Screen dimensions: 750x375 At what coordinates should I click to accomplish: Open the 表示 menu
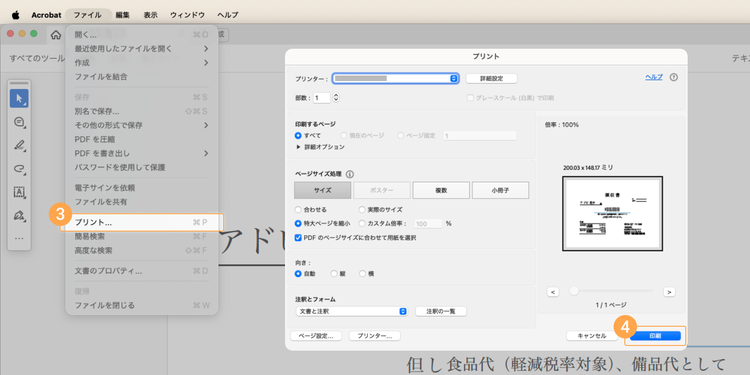coord(150,15)
